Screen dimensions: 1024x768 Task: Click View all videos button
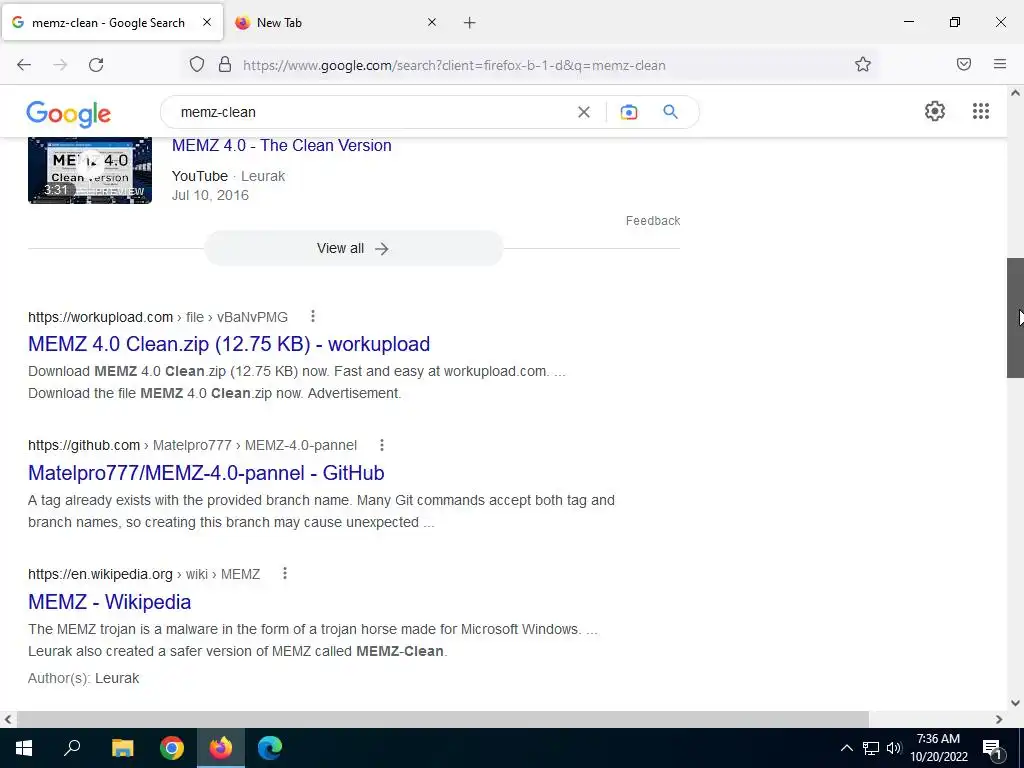pyautogui.click(x=353, y=248)
